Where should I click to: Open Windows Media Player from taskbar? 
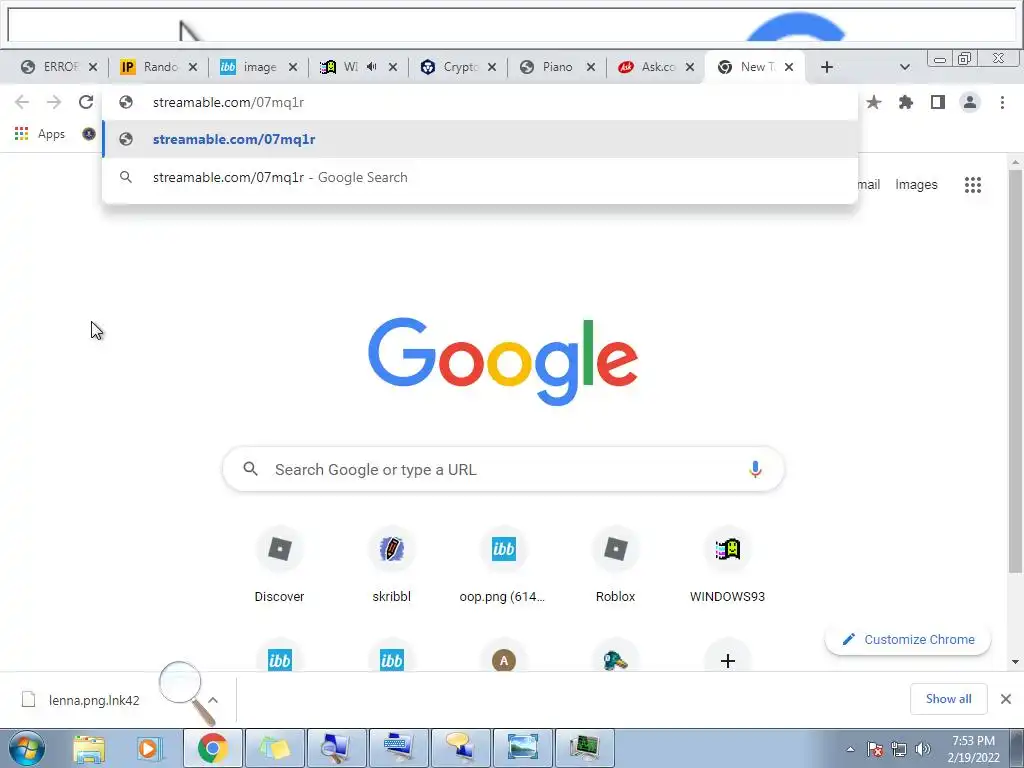148,748
